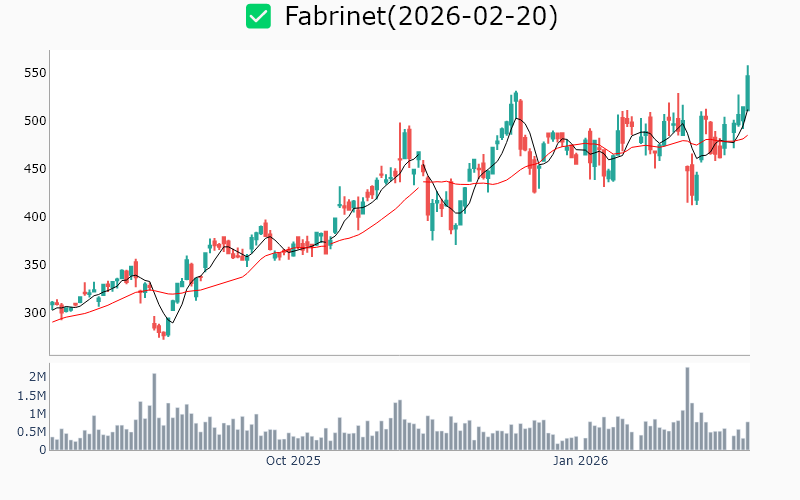Select the lowest candlestick near the 275 price
The width and height of the screenshot is (800, 500).
163,331
